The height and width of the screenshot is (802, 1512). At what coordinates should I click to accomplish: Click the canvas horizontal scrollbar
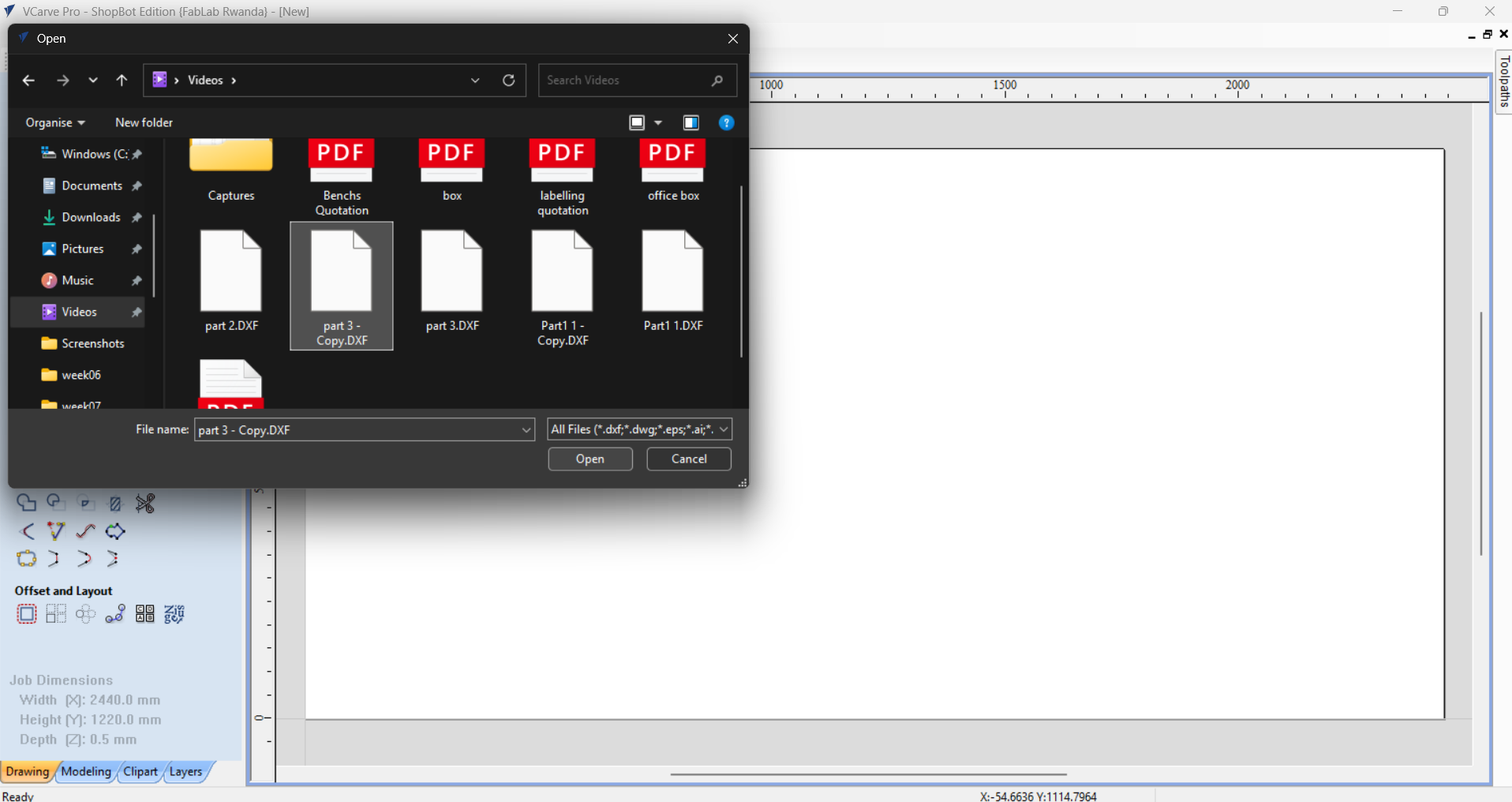(x=868, y=774)
